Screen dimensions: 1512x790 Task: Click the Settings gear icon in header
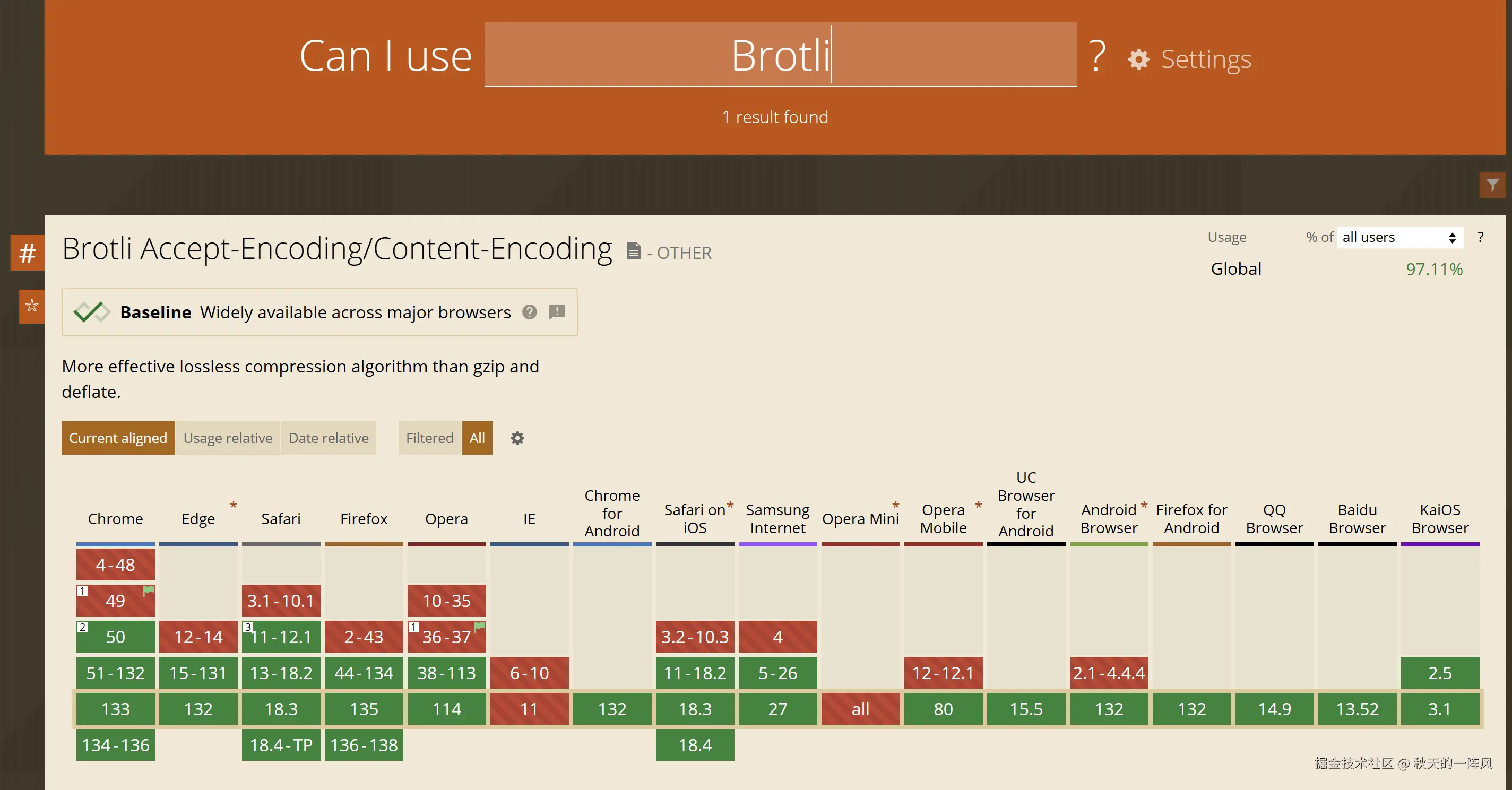tap(1138, 59)
